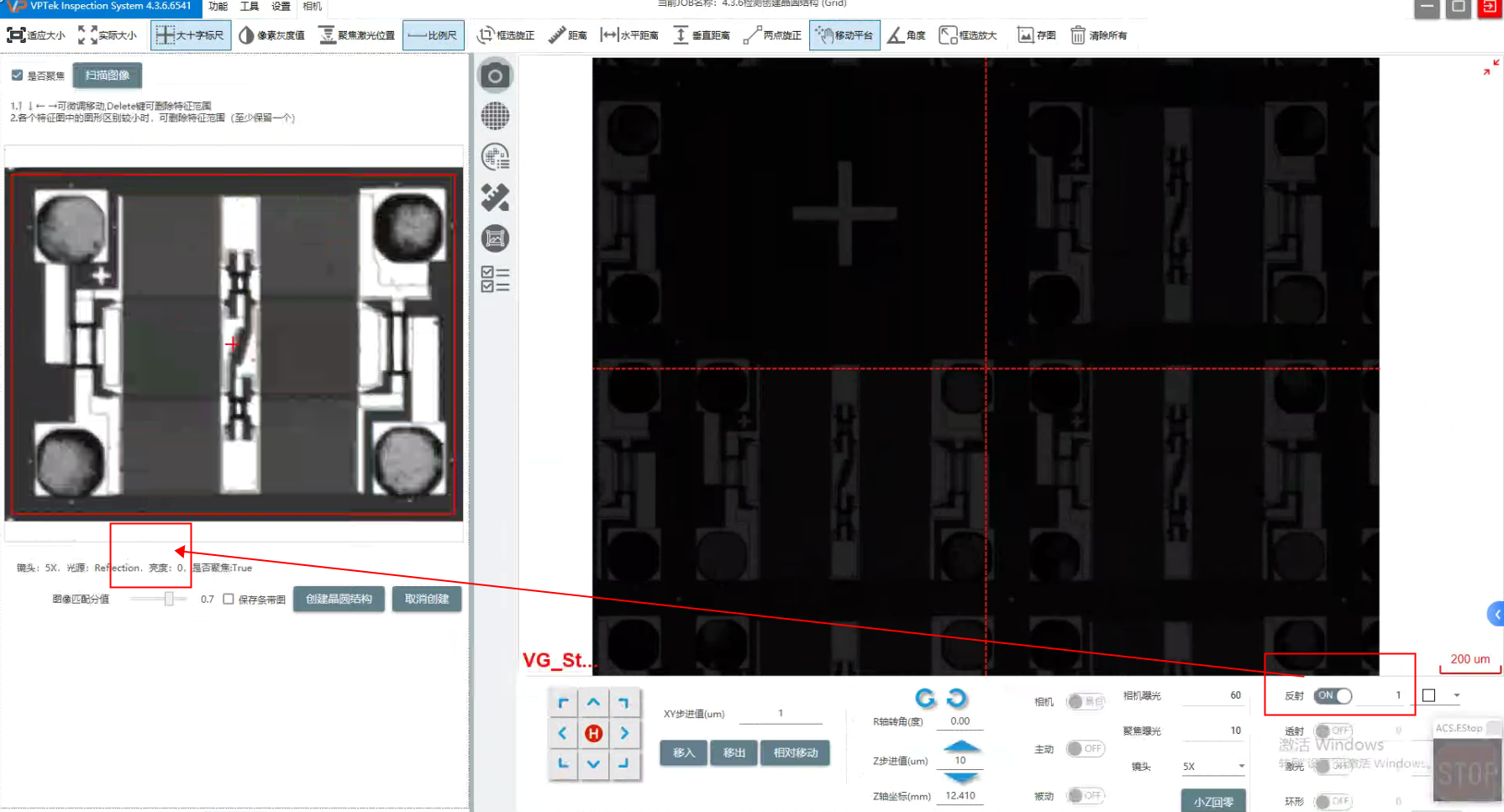Click the 相对移动 relative move button
The width and height of the screenshot is (1504, 812).
[x=796, y=752]
